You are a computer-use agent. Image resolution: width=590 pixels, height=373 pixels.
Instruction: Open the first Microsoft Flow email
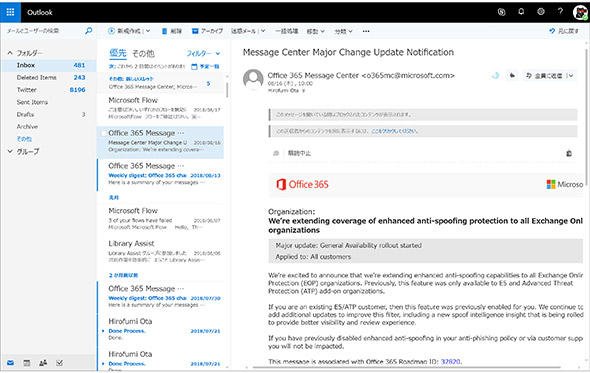click(x=161, y=108)
